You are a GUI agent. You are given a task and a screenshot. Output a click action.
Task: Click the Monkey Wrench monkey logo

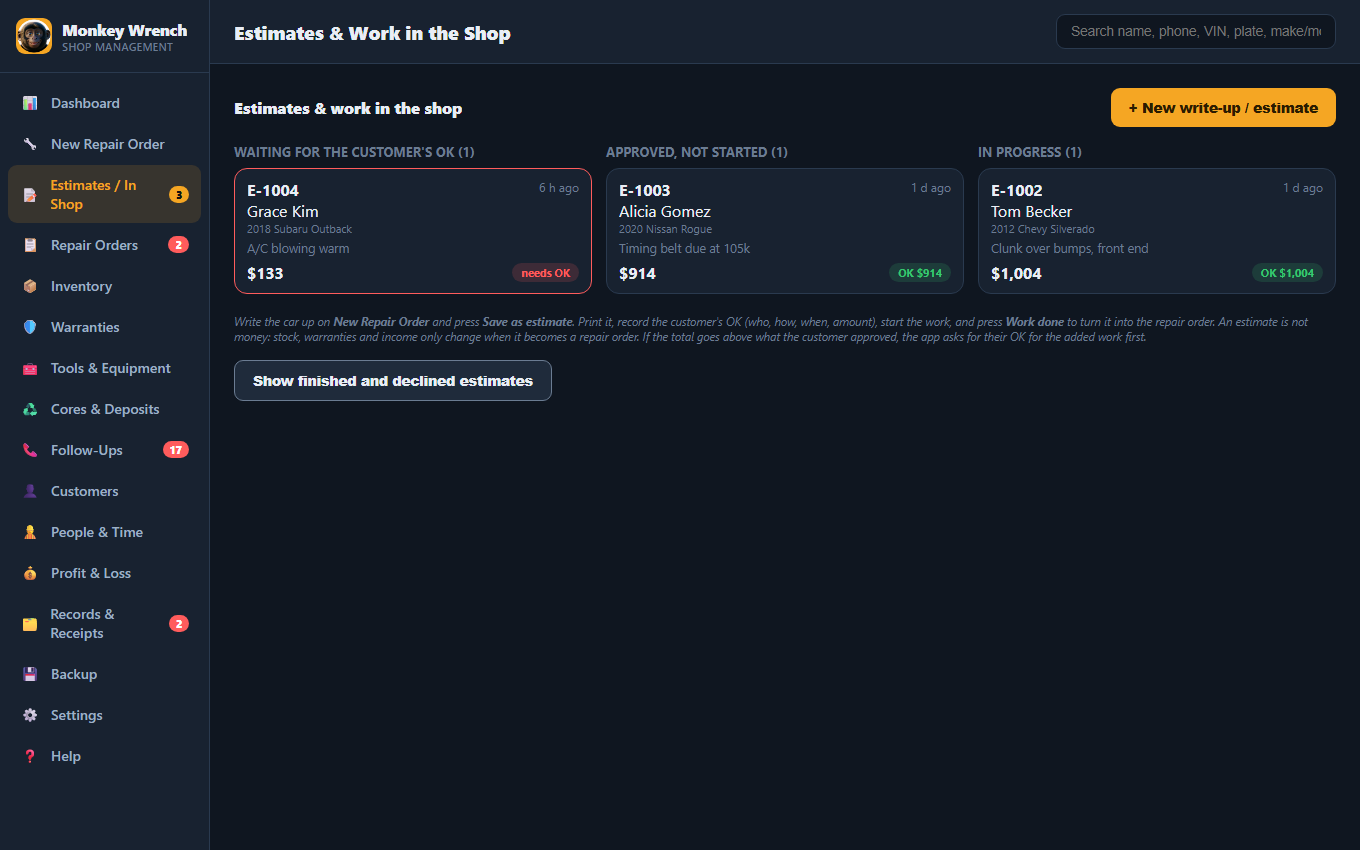[34, 36]
